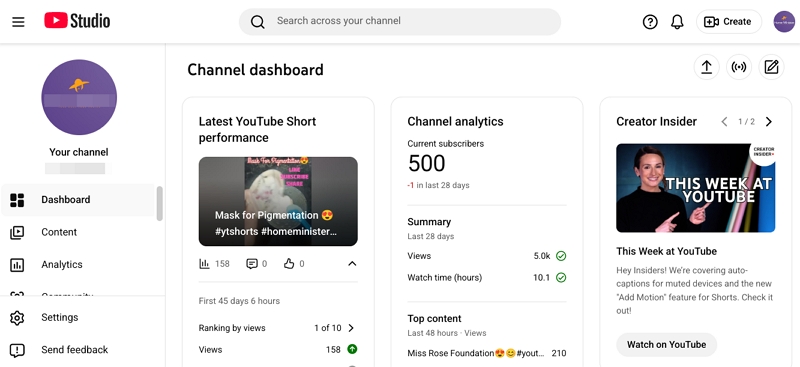
Task: Click the '-1 in last 28 days' text
Action: [438, 185]
